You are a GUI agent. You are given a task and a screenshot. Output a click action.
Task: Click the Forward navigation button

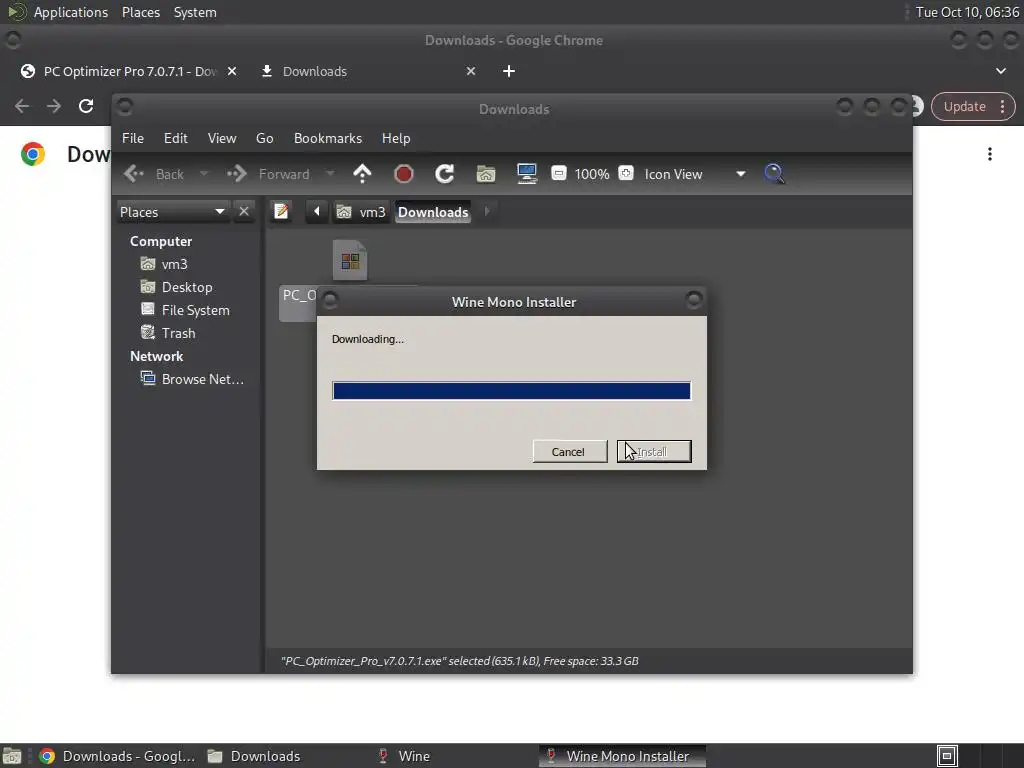tap(268, 174)
